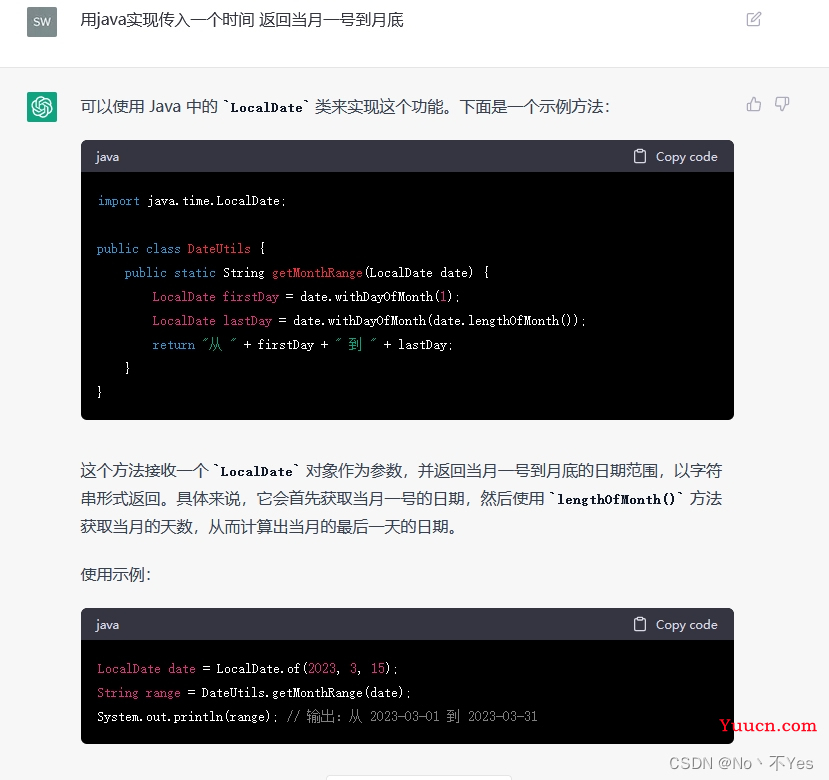This screenshot has height=780, width=829.
Task: Click the System.out.println(range) line
Action: point(317,717)
